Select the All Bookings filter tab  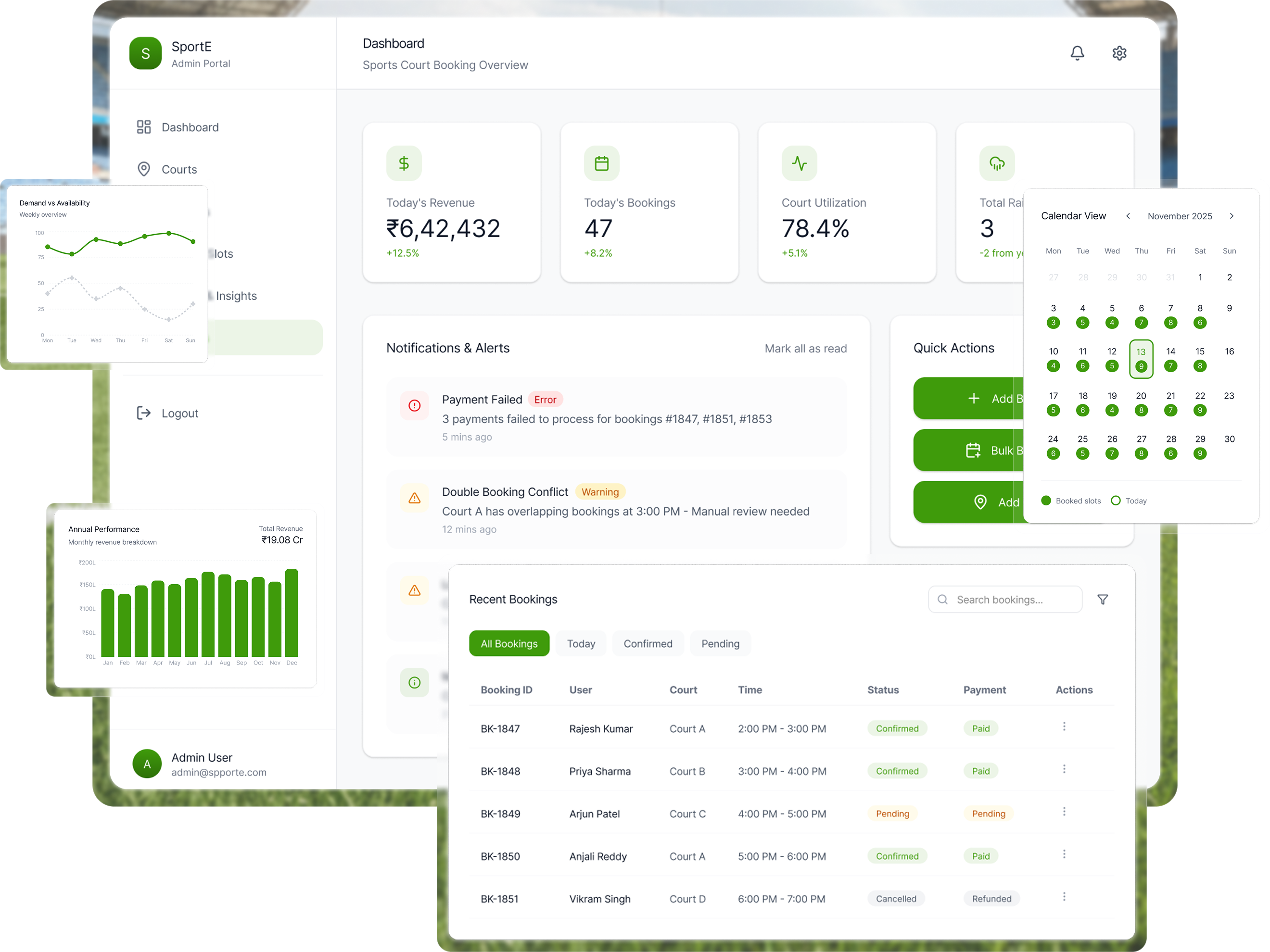click(x=508, y=643)
